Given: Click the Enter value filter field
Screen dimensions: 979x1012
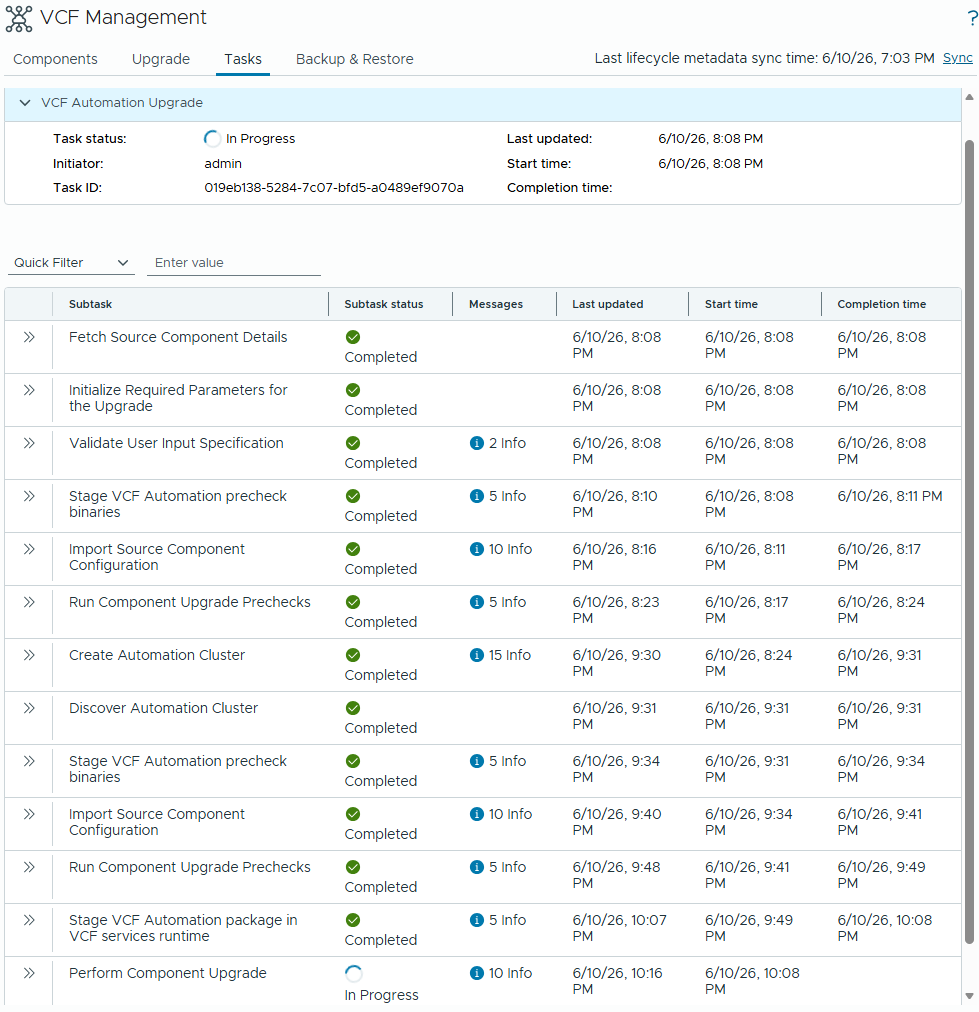Looking at the screenshot, I should 234,263.
